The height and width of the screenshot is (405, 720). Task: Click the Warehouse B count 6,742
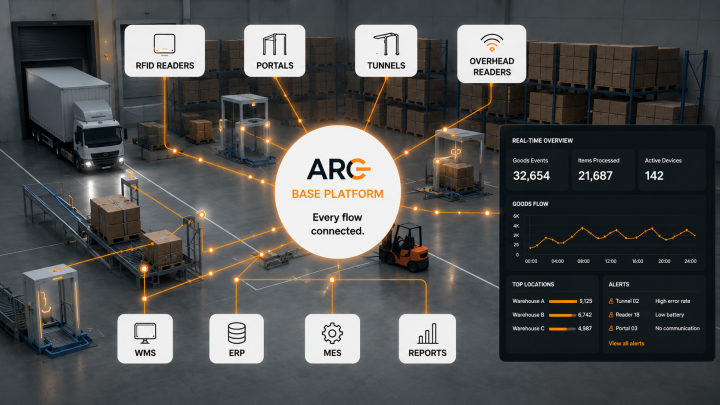(585, 315)
